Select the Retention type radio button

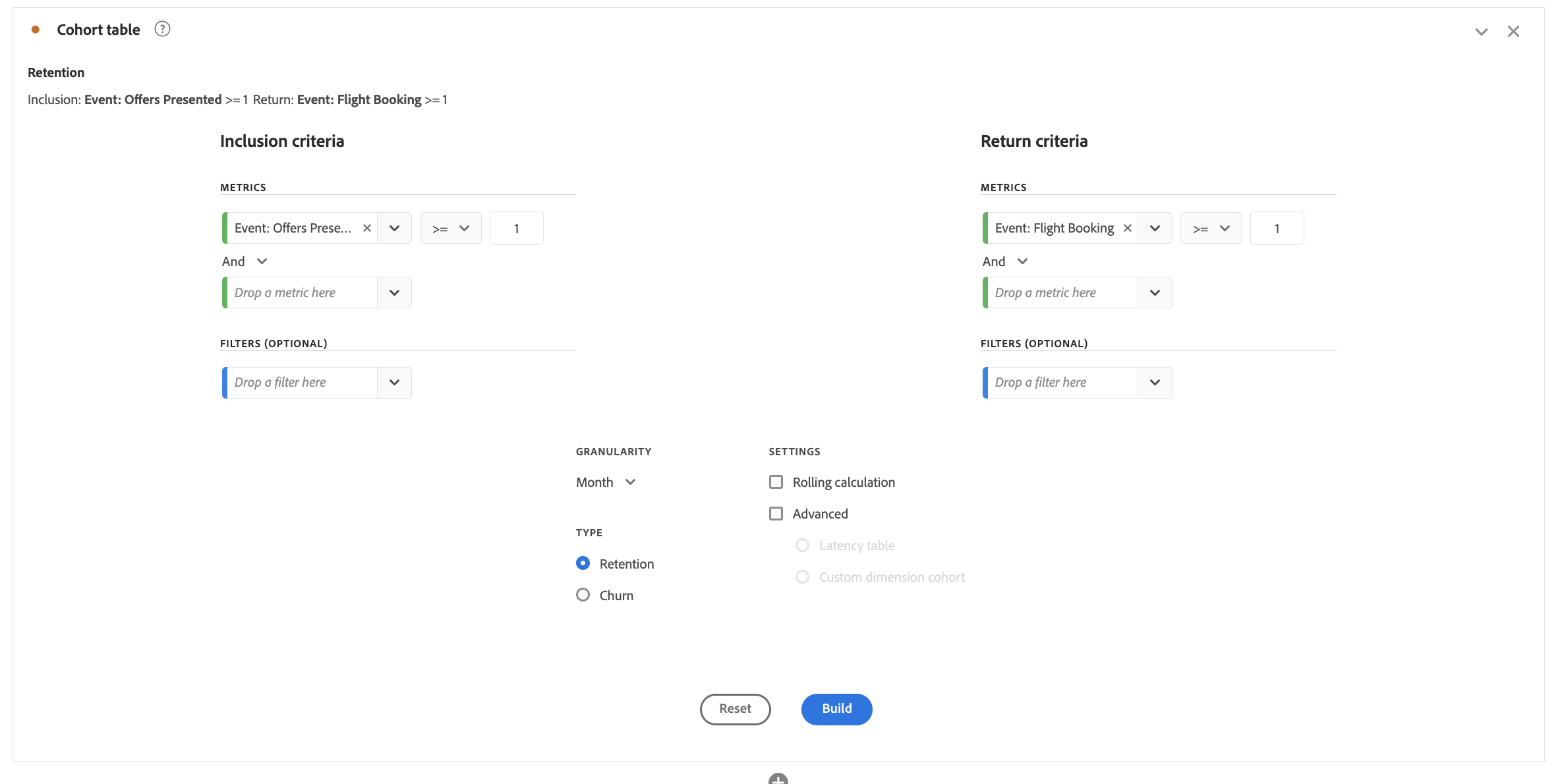point(583,563)
